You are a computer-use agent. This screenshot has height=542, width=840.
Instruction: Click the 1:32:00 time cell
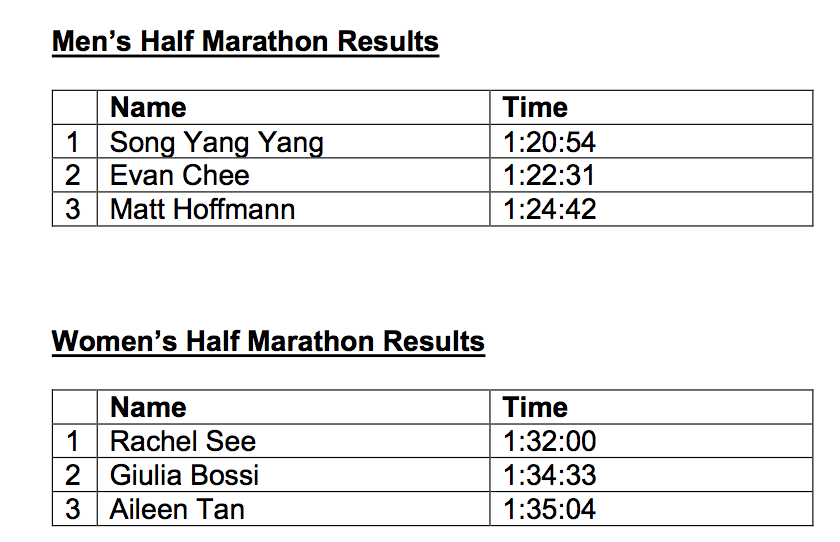click(549, 441)
